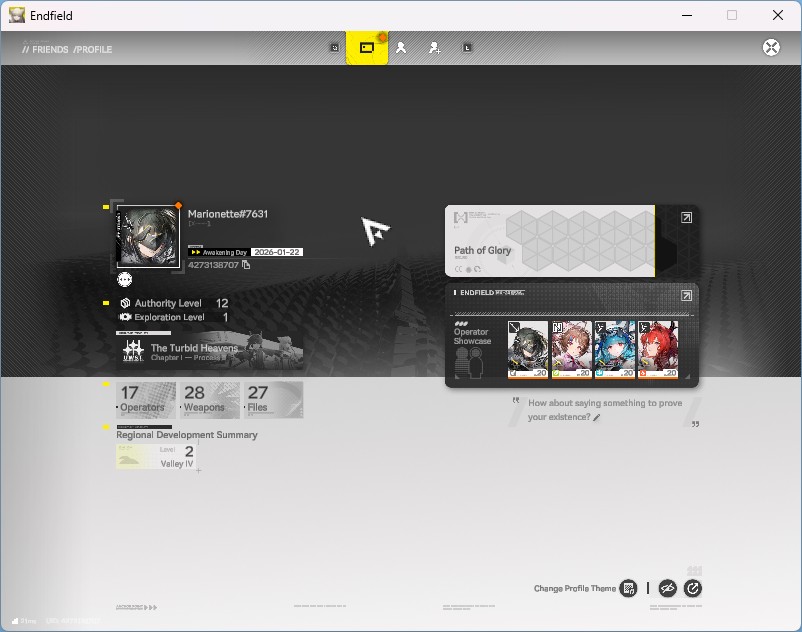Select the blue-haired operator thumbnail

click(x=614, y=350)
